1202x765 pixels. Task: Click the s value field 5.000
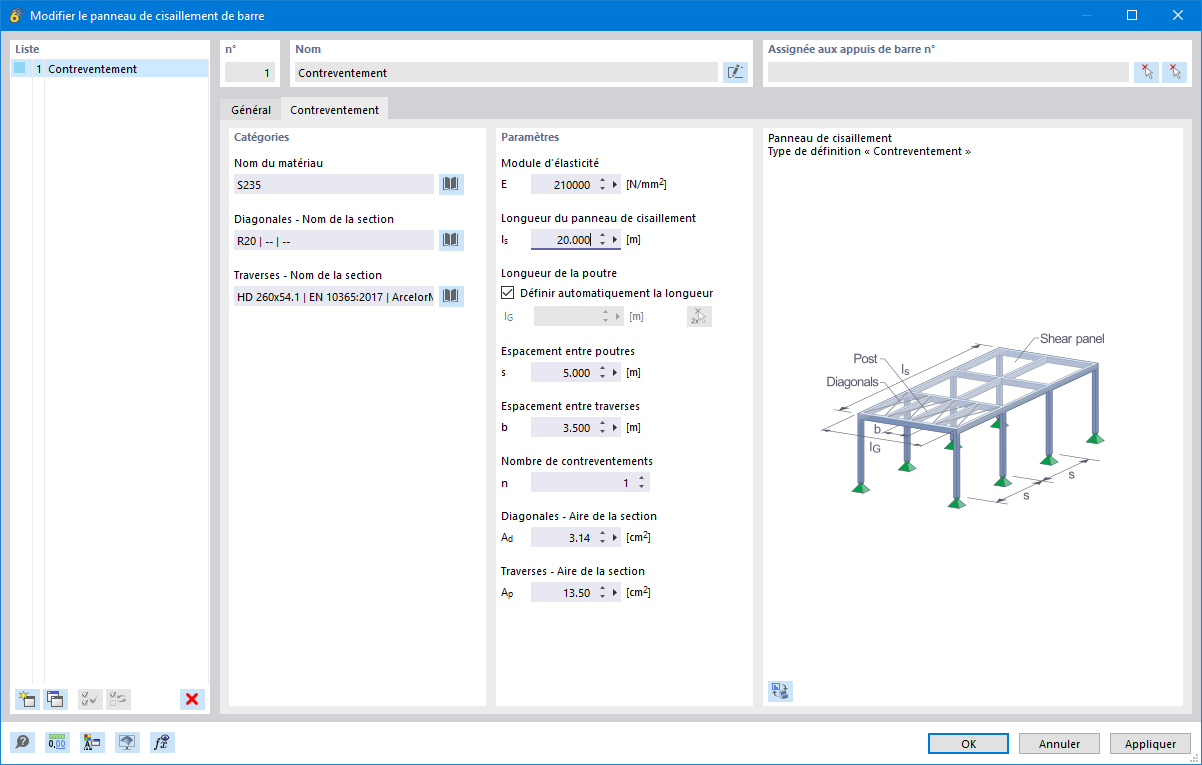pos(563,372)
